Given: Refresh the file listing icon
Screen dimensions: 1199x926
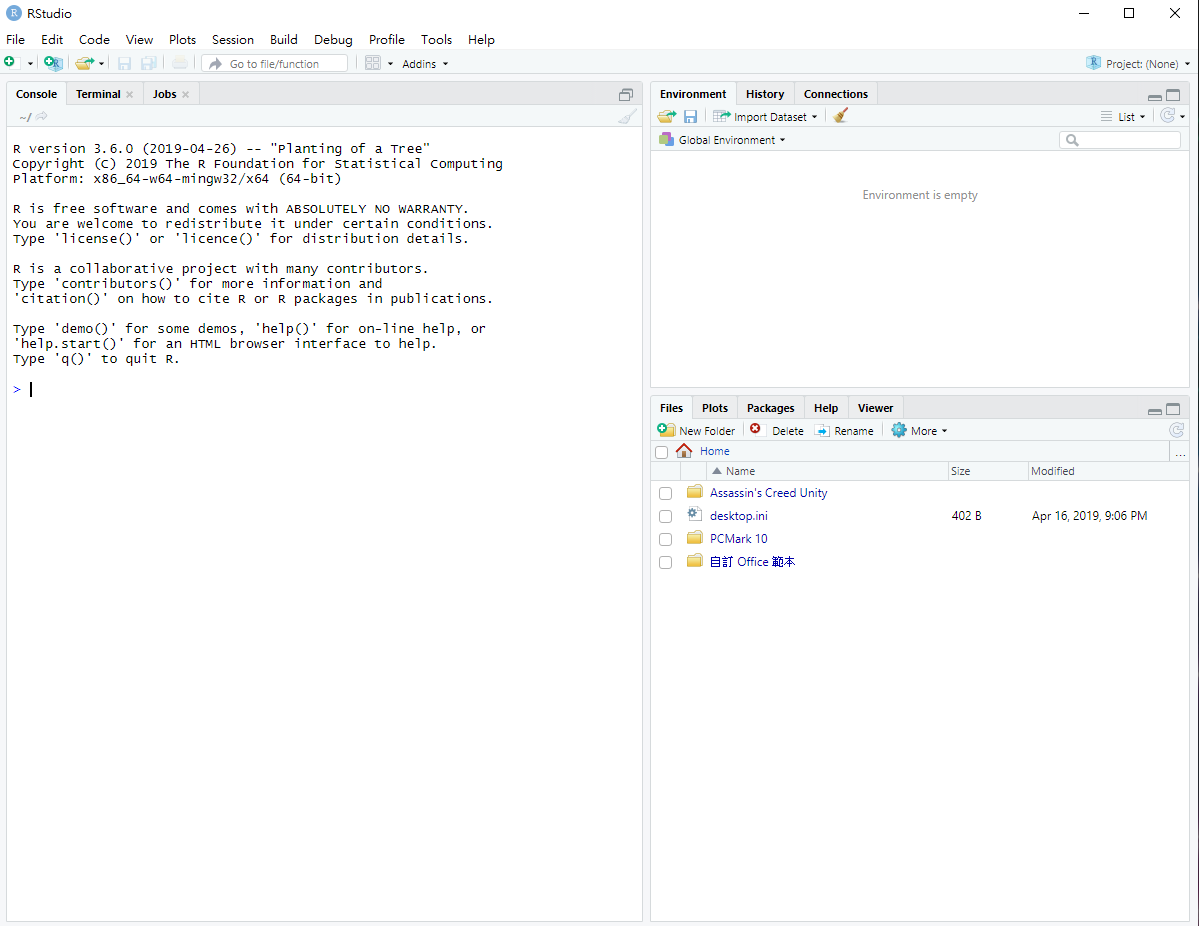Looking at the screenshot, I should pos(1177,430).
